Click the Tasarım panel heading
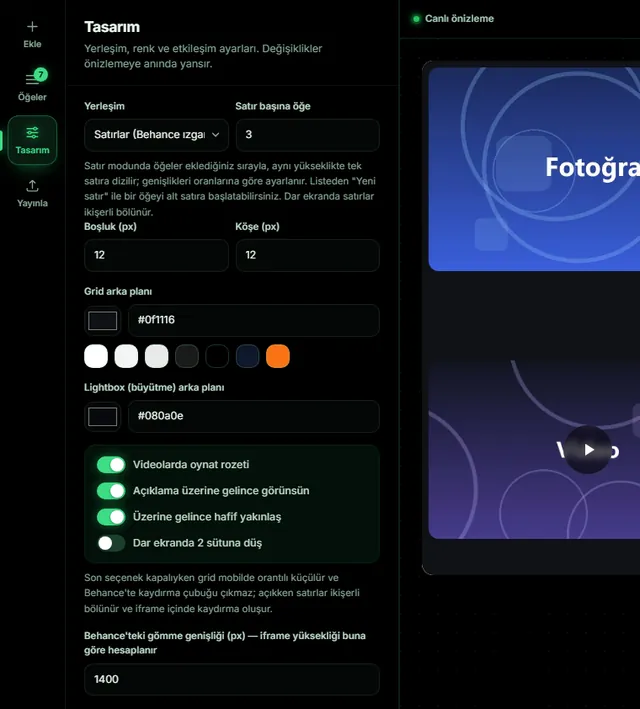The image size is (640, 709). point(112,27)
